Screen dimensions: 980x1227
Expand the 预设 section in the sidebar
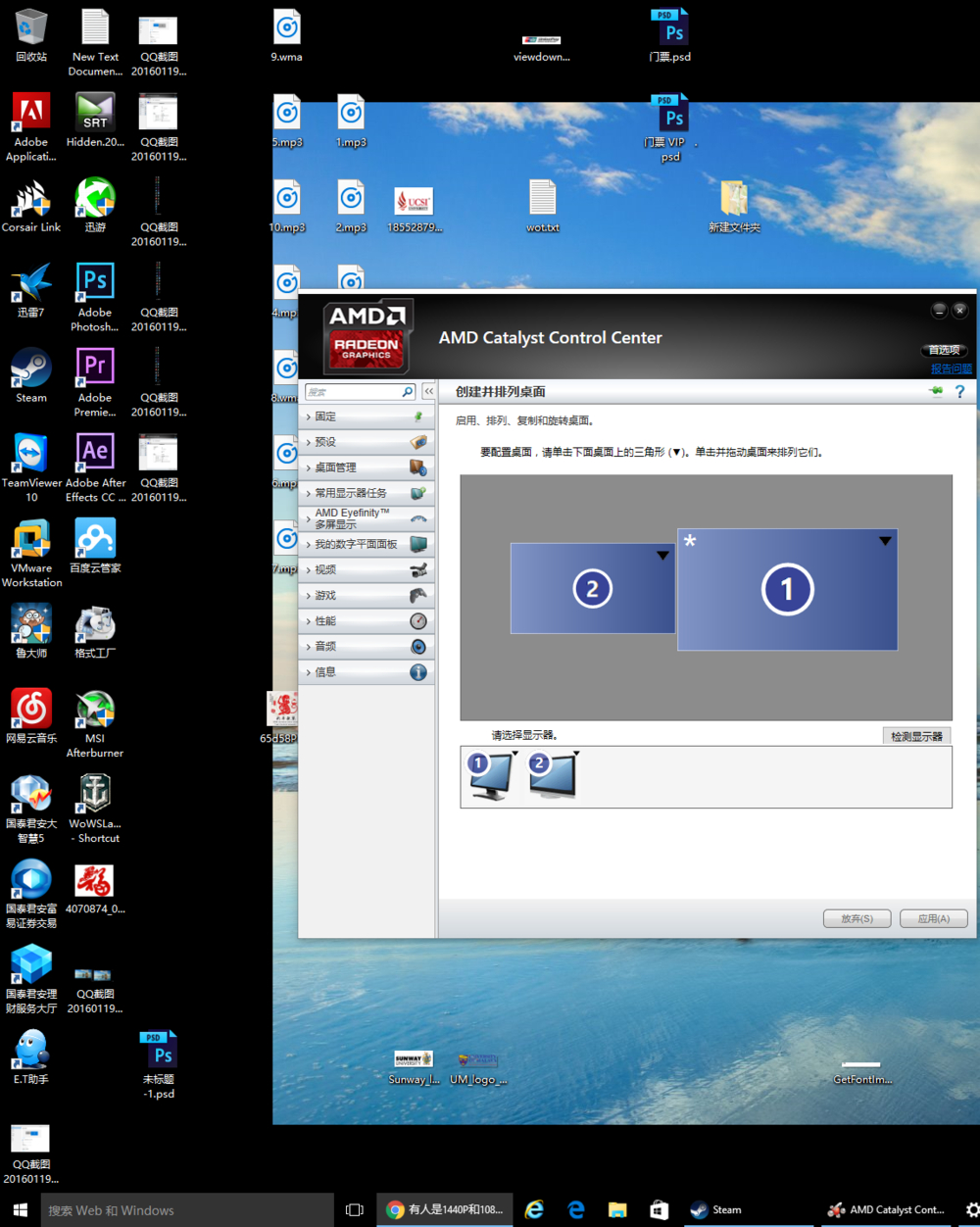(367, 442)
